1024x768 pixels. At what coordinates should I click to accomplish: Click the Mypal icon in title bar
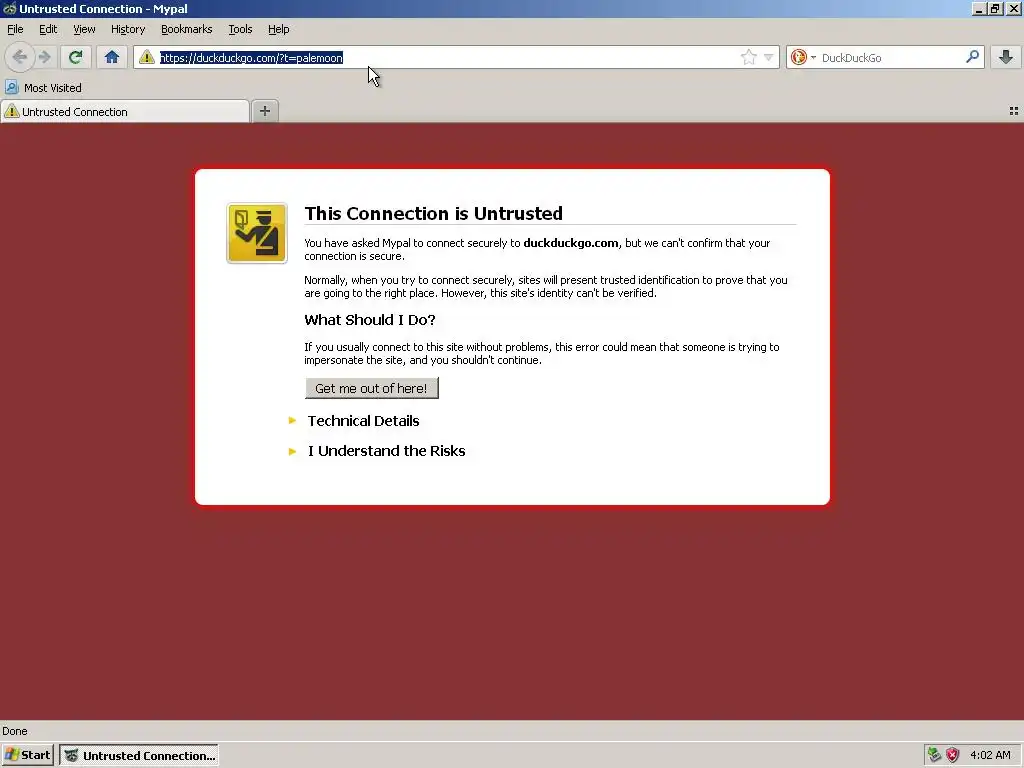(9, 8)
